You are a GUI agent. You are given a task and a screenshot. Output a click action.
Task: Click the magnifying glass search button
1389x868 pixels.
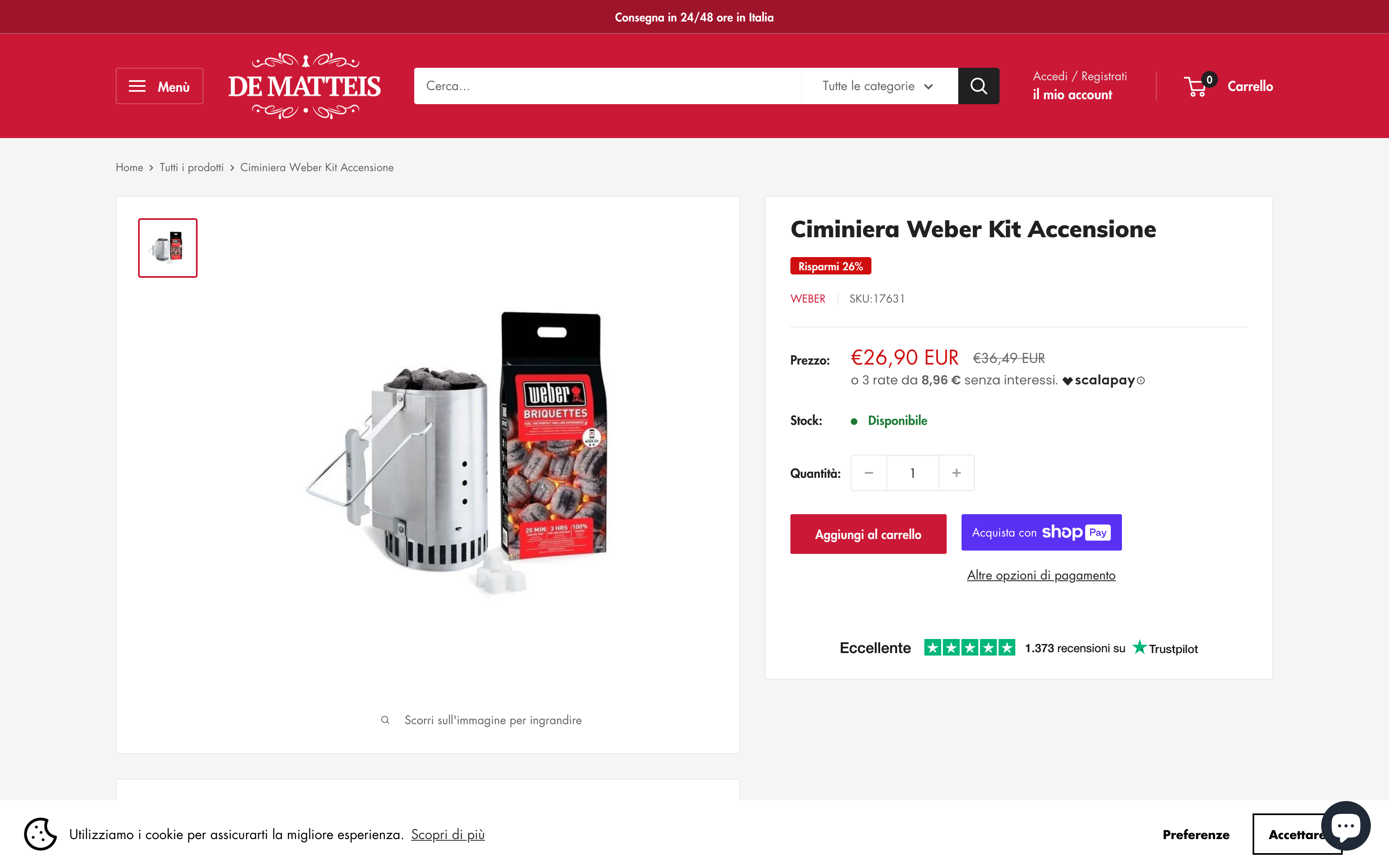coord(979,86)
